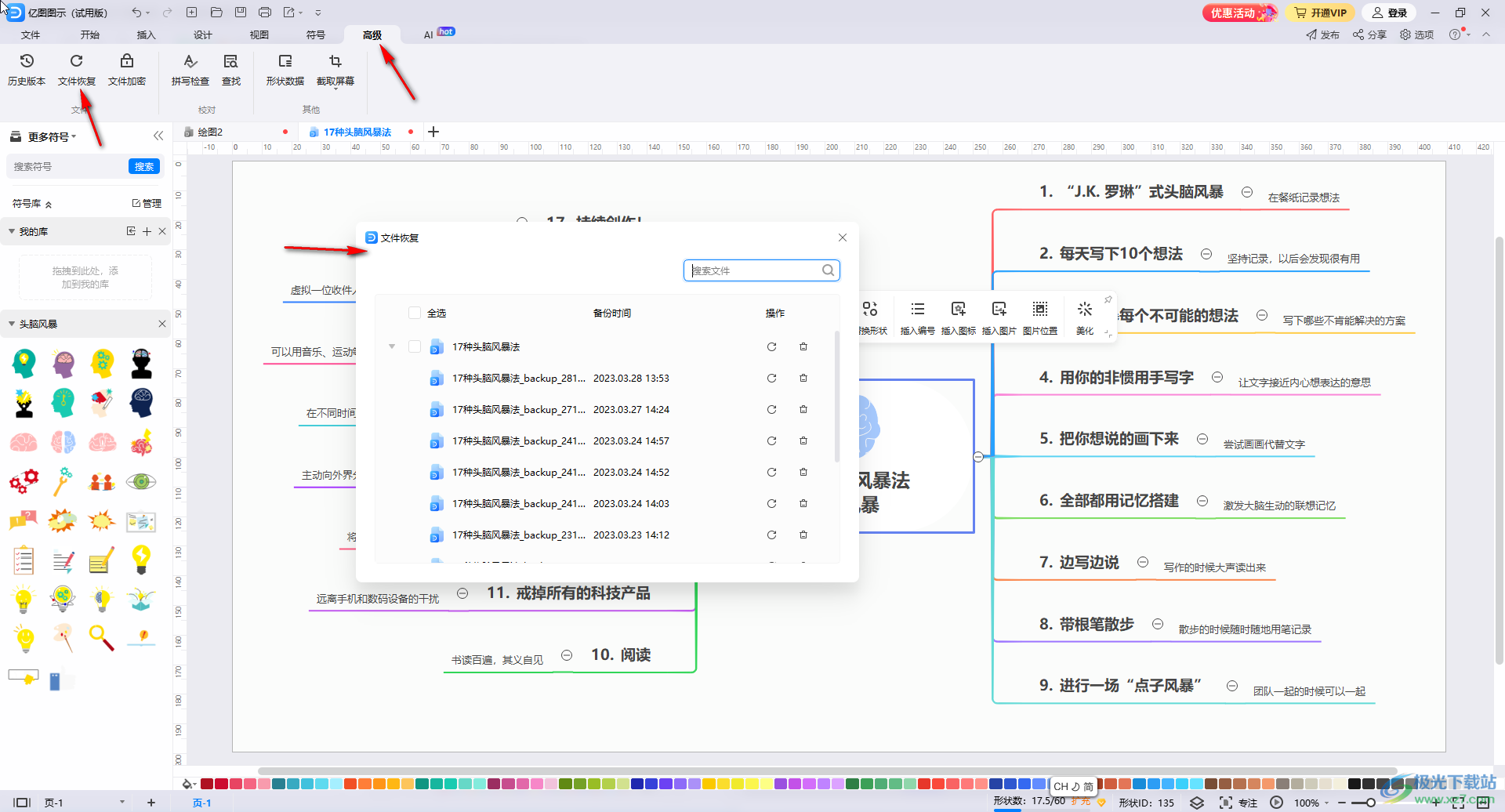Screen dimensions: 1505x812
Task: Pick the black swatch in color bar
Action: 1354,784
